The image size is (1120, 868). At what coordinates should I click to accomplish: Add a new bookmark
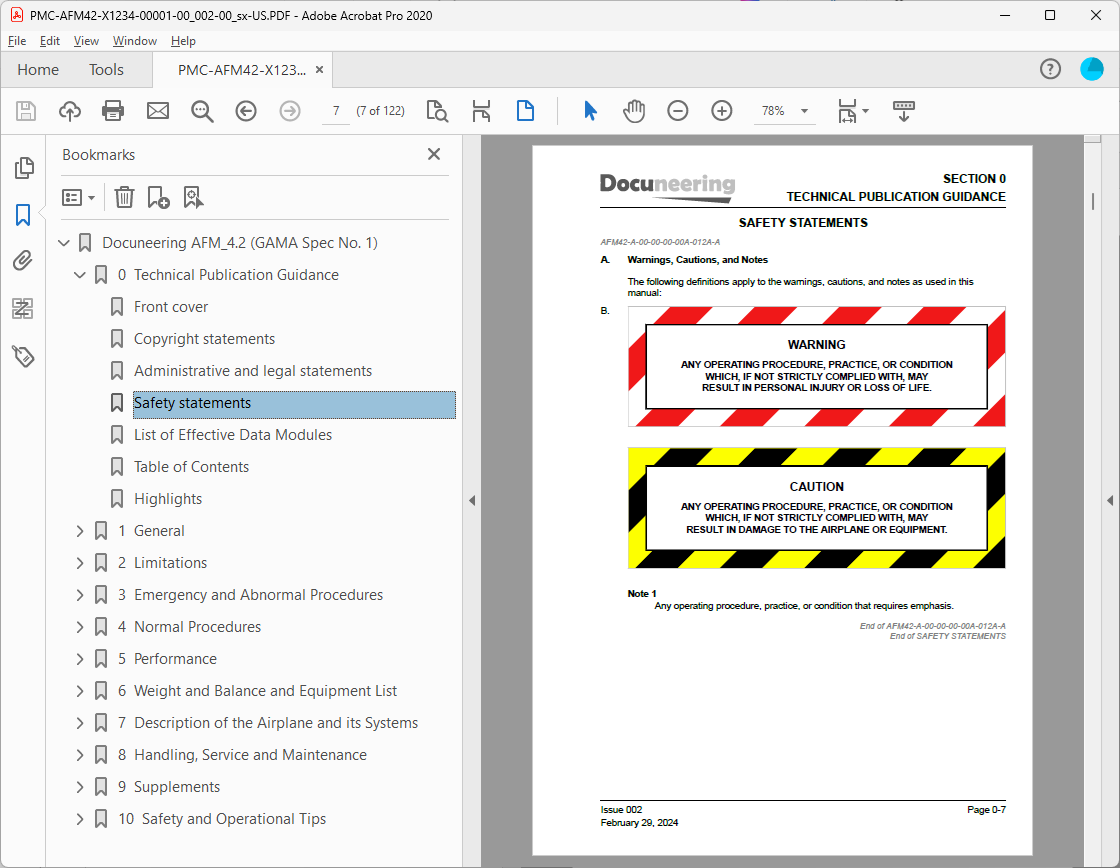point(158,197)
